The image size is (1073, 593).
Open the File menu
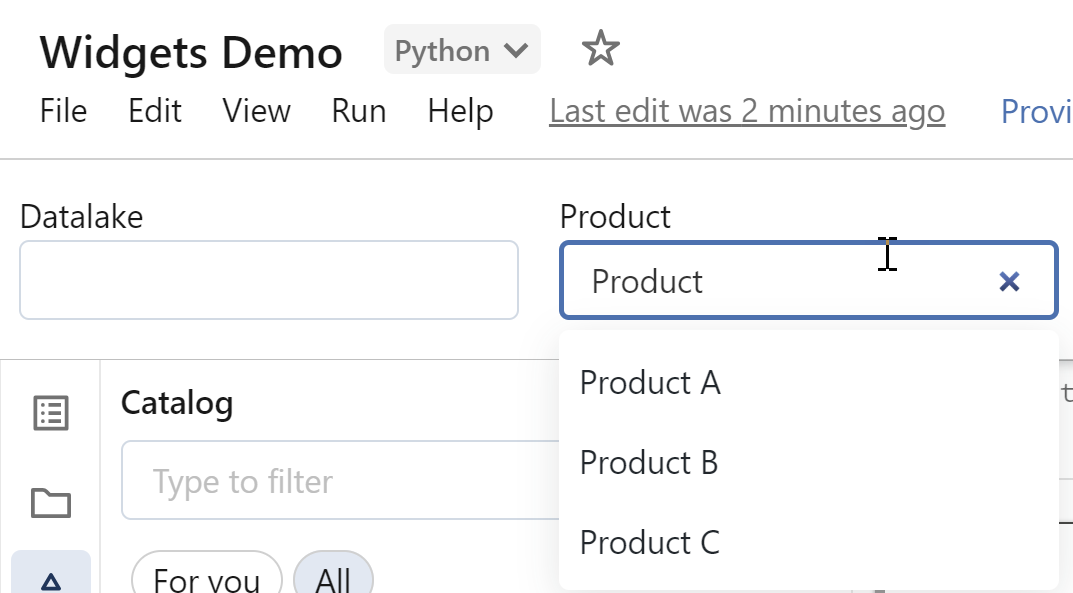(x=63, y=111)
